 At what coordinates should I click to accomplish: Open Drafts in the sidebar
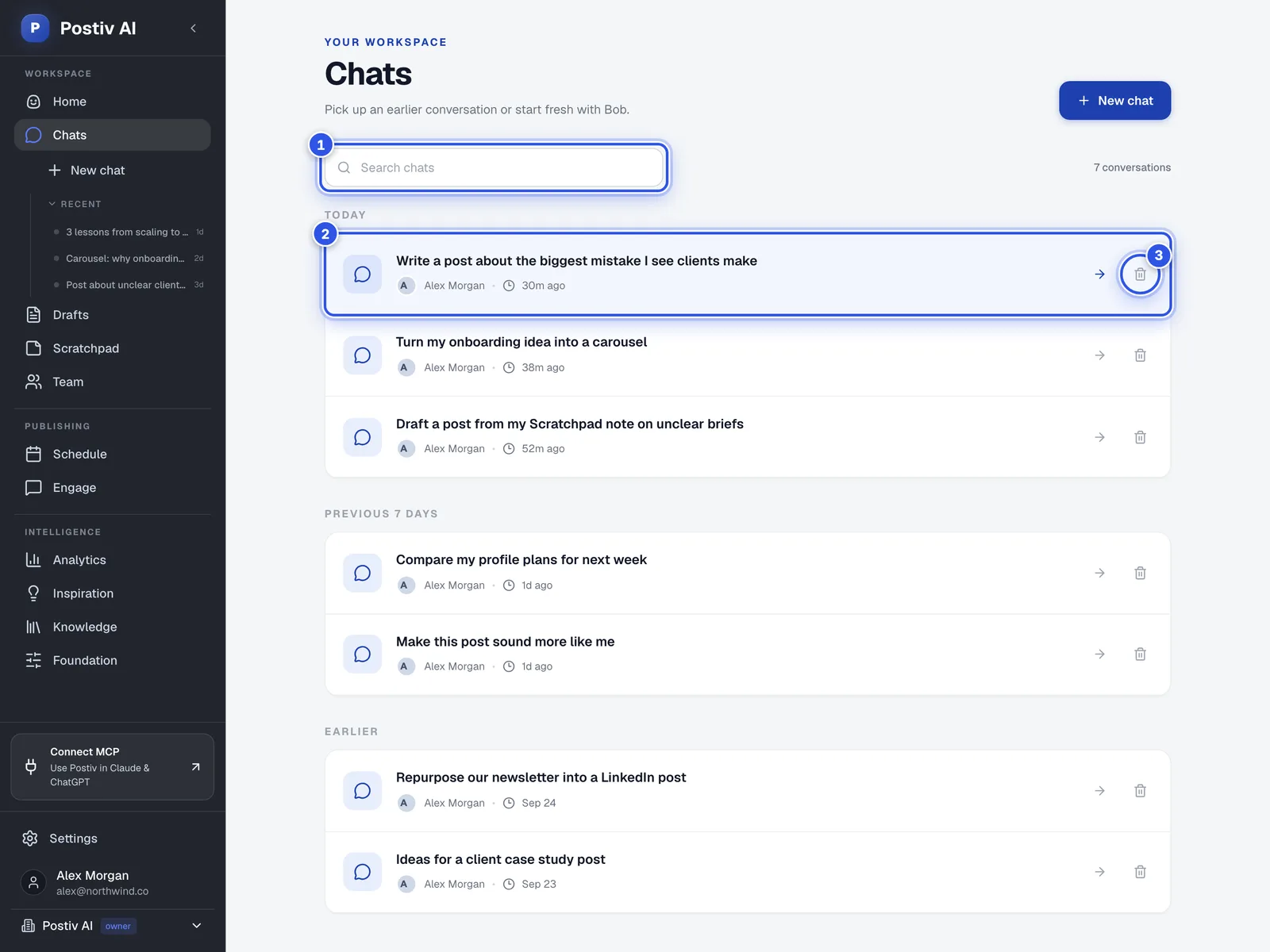coord(112,315)
